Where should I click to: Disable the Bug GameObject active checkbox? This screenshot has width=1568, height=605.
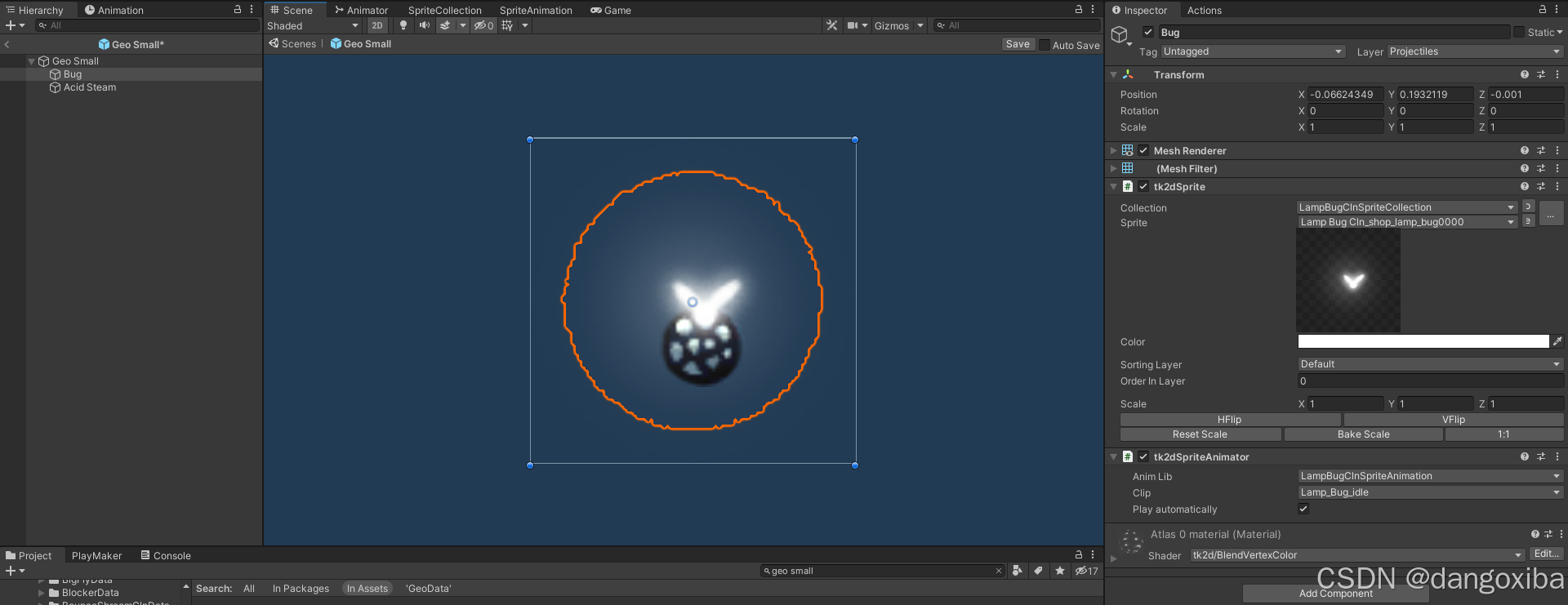pos(1148,32)
